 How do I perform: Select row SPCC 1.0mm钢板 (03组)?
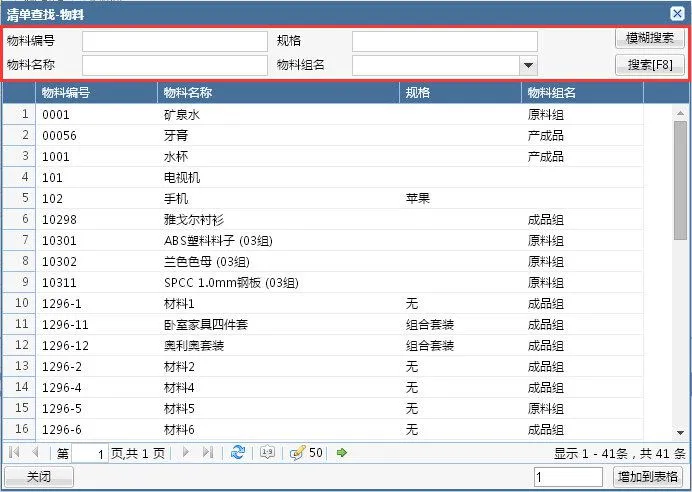pos(323,282)
